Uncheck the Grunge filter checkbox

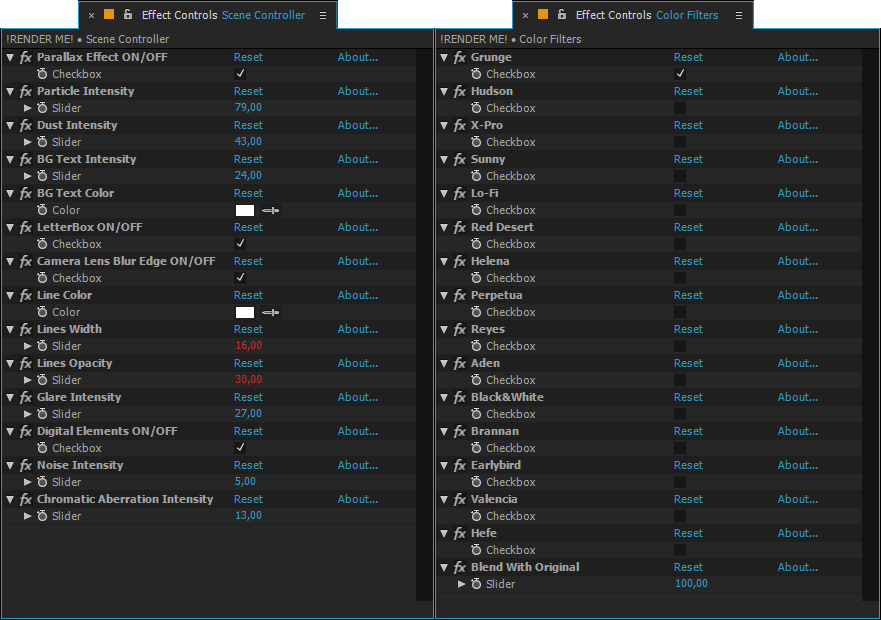click(x=680, y=74)
